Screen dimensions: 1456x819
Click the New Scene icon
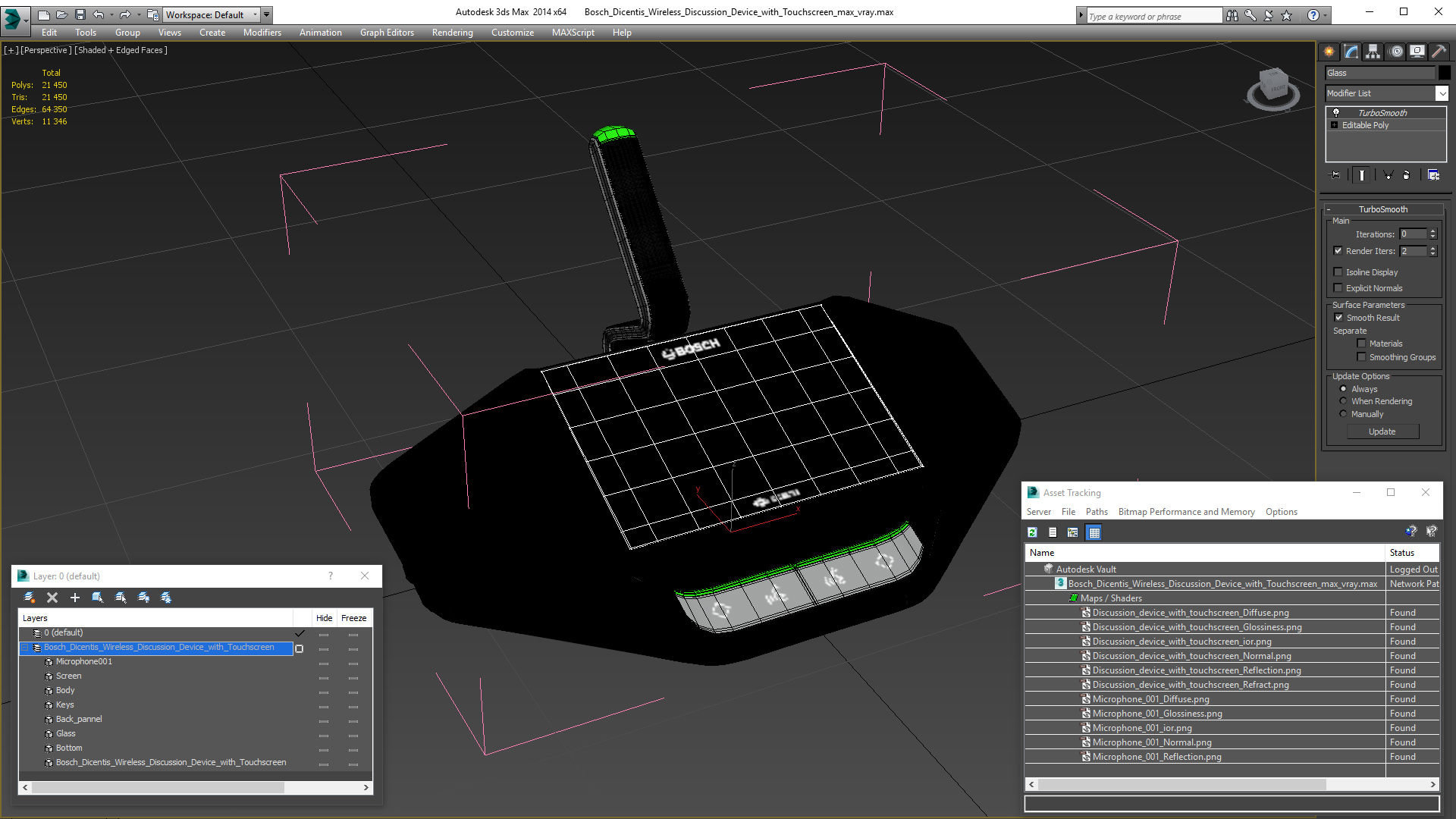tap(44, 14)
